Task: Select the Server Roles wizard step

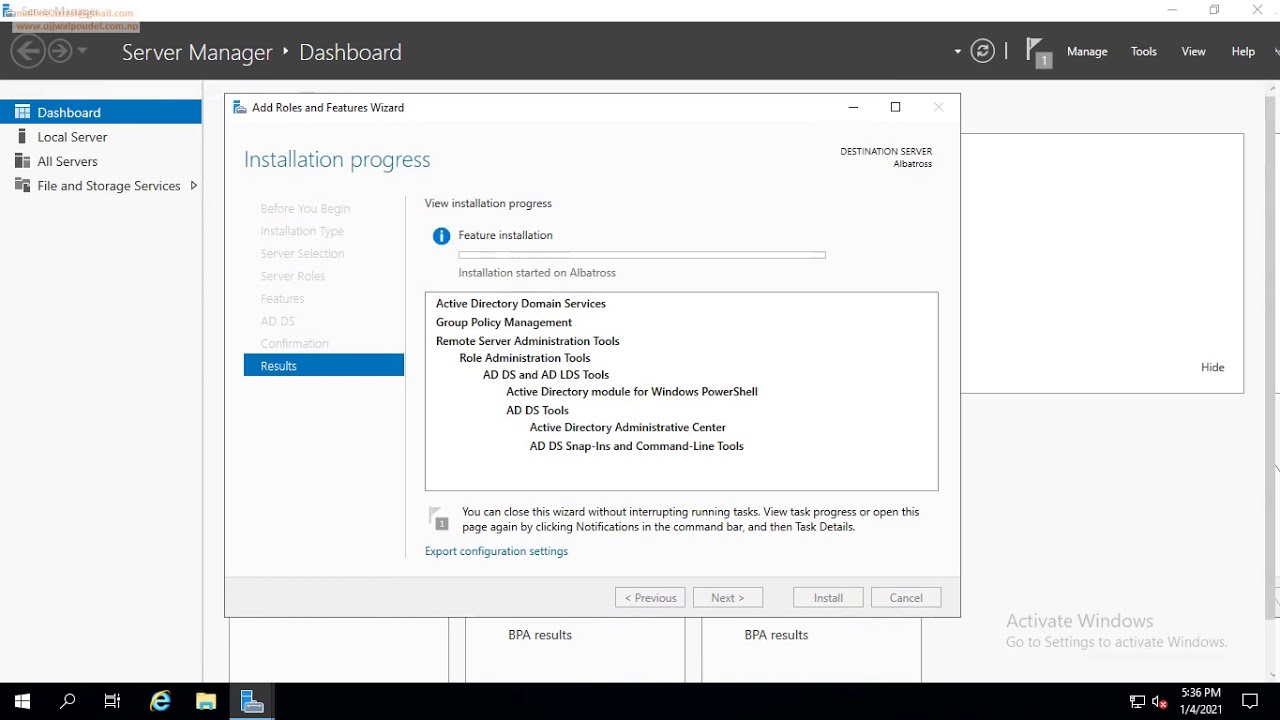Action: pyautogui.click(x=293, y=276)
